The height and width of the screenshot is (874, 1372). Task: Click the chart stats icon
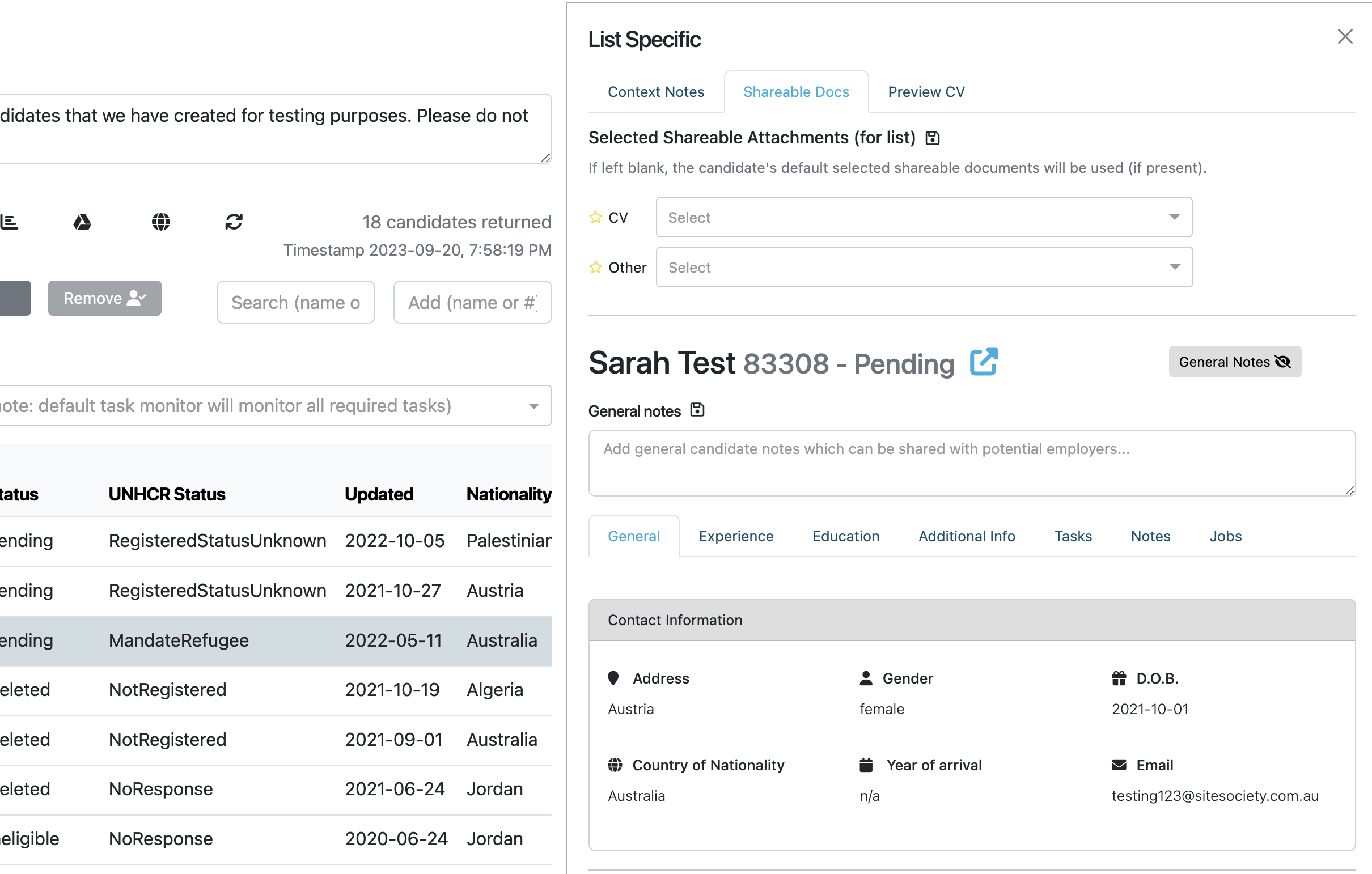tap(10, 222)
